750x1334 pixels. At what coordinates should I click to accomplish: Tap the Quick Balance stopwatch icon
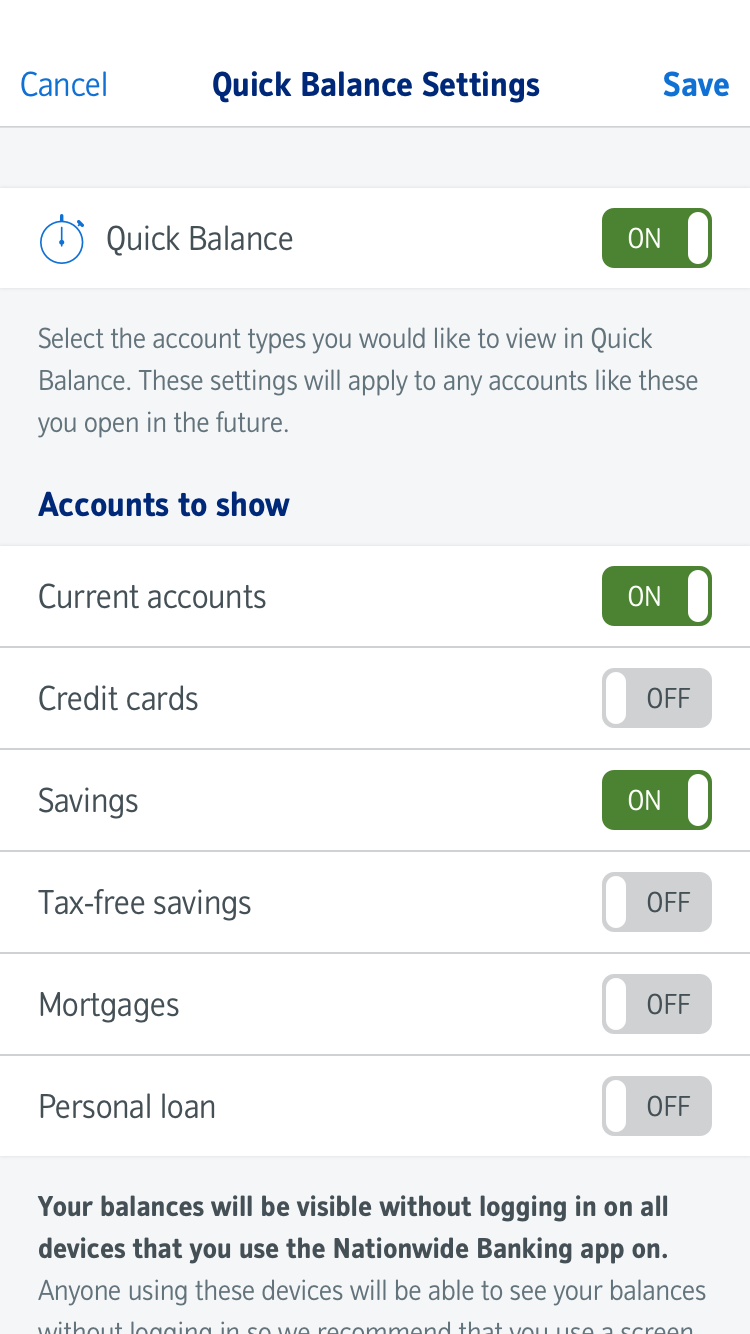click(61, 239)
